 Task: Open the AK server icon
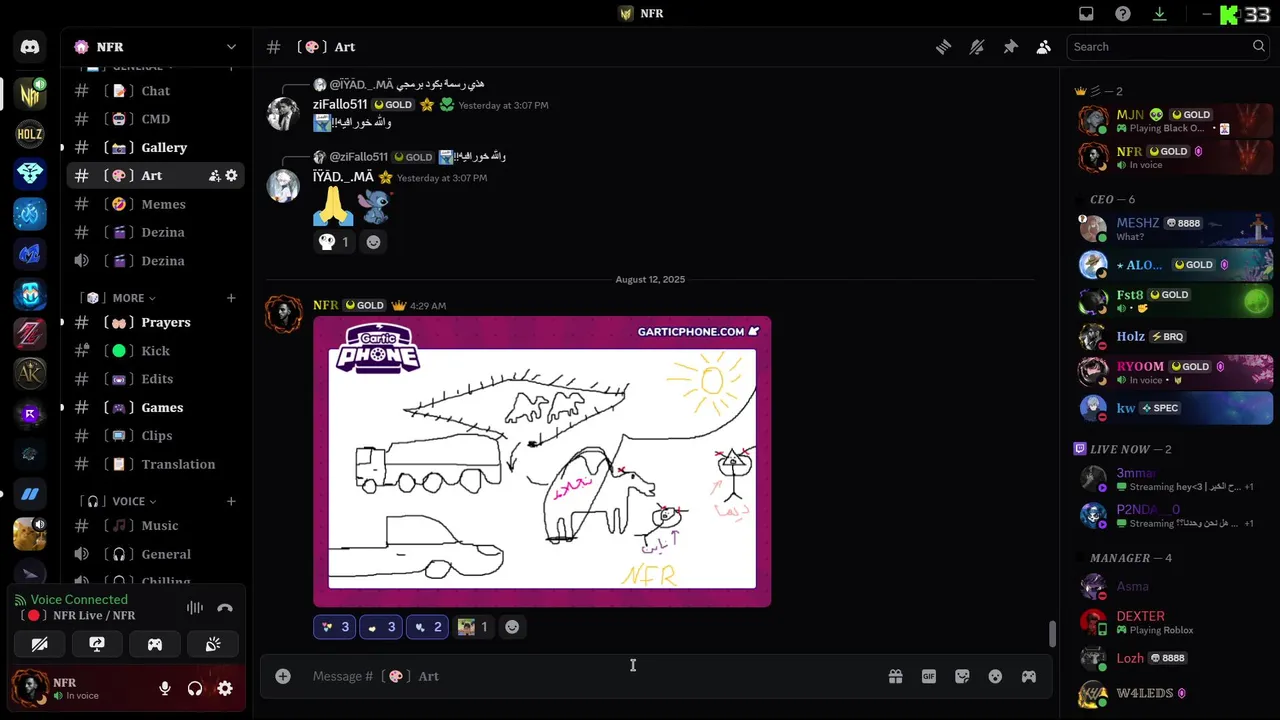(x=30, y=373)
